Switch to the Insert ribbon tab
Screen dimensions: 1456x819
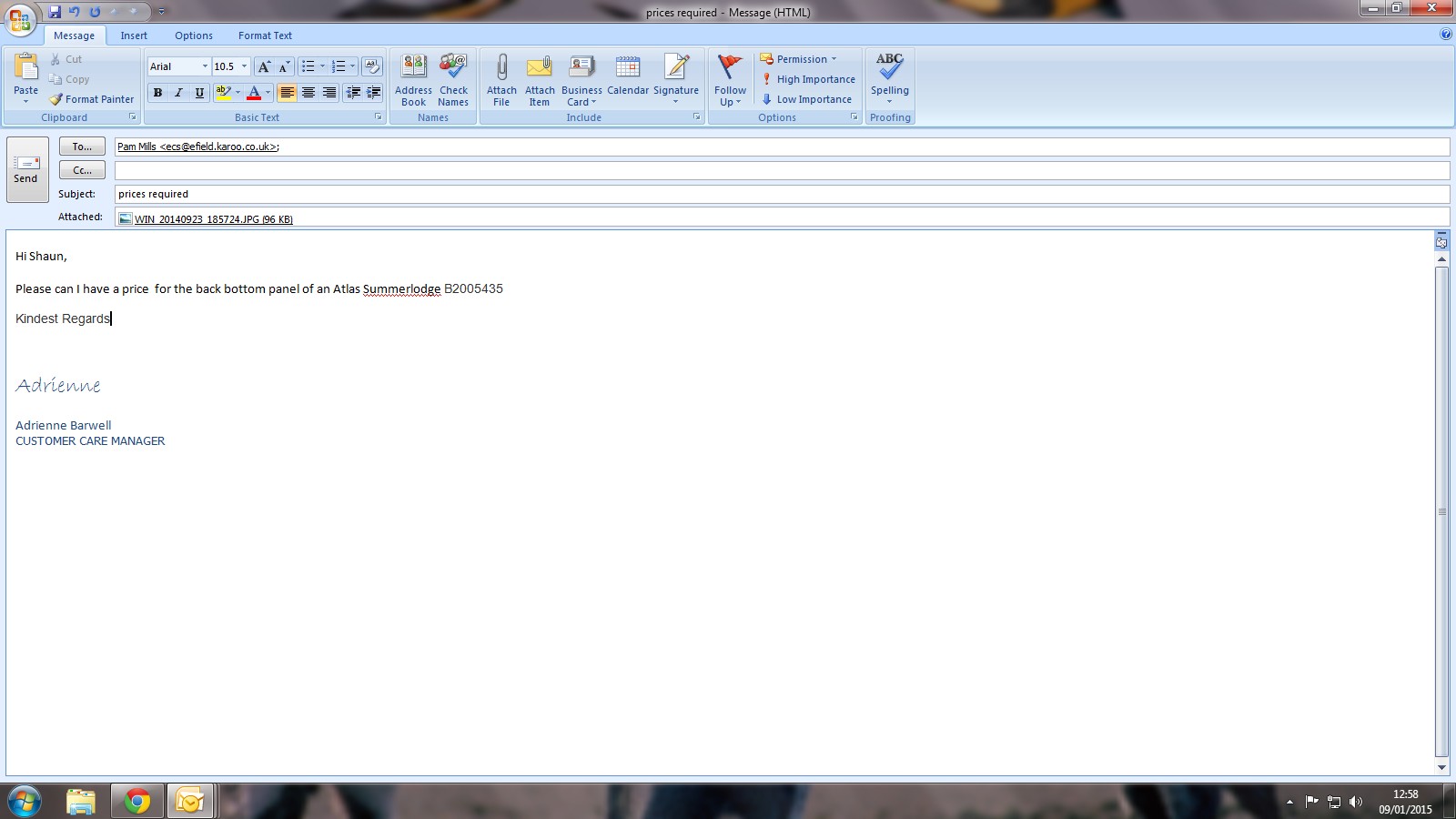pos(134,35)
